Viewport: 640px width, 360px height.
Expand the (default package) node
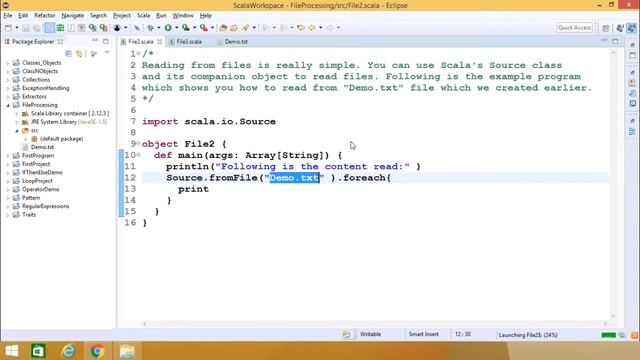[26, 139]
